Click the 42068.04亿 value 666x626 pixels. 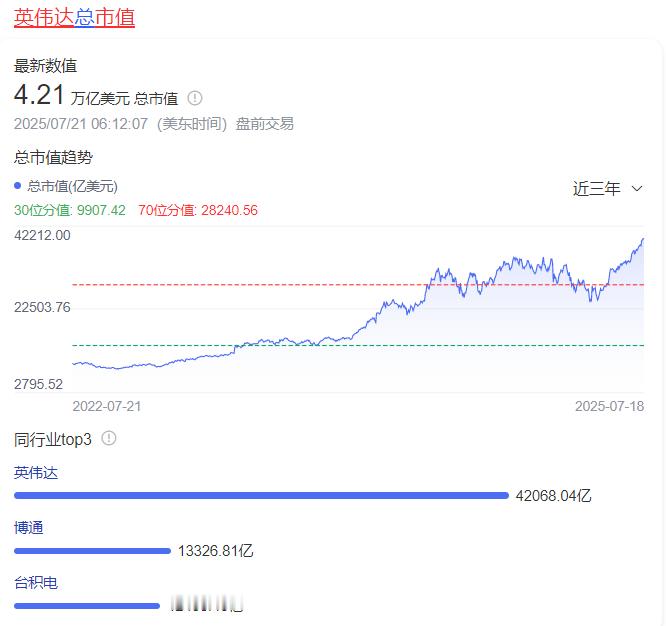click(553, 496)
